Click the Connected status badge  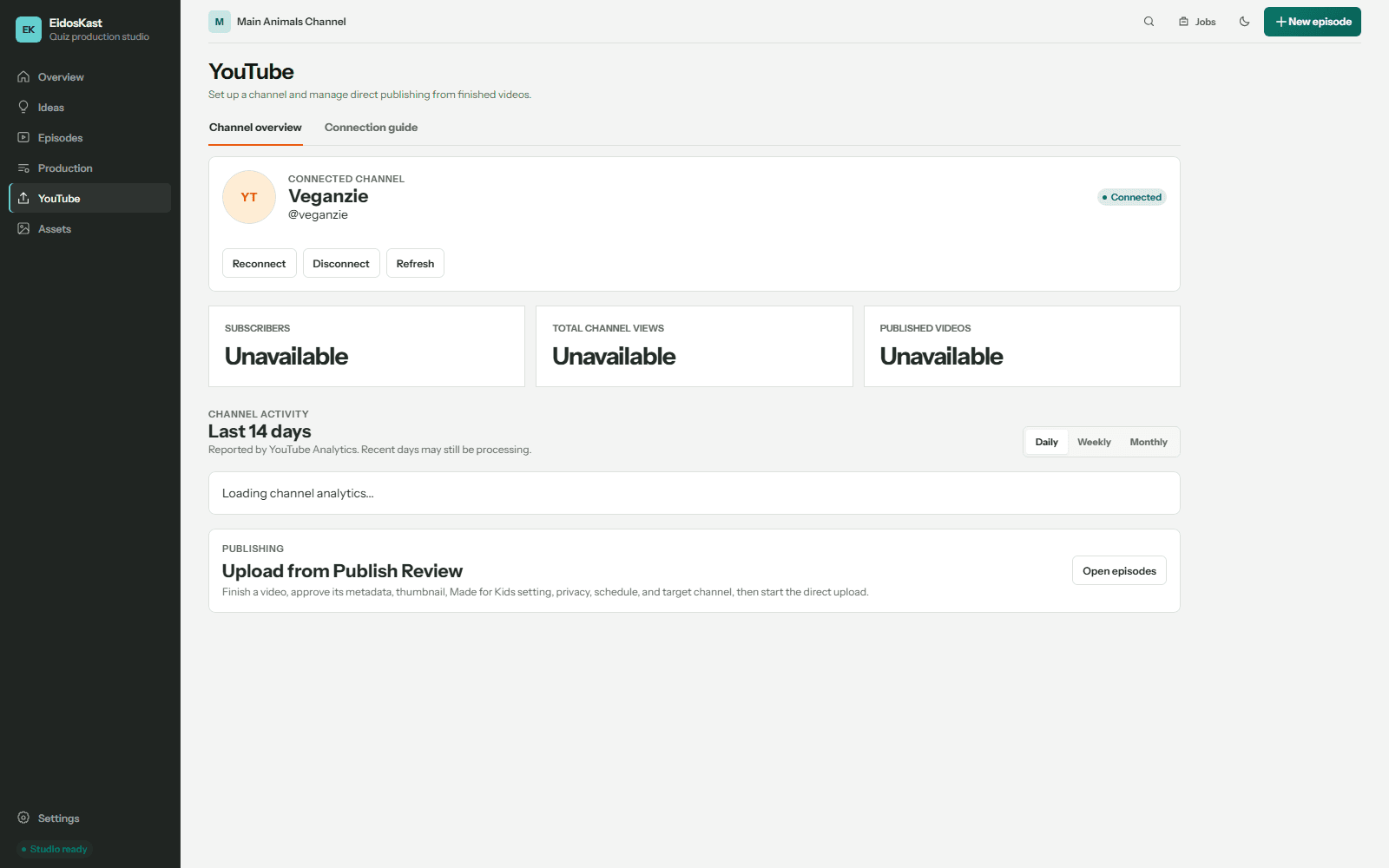[1131, 197]
